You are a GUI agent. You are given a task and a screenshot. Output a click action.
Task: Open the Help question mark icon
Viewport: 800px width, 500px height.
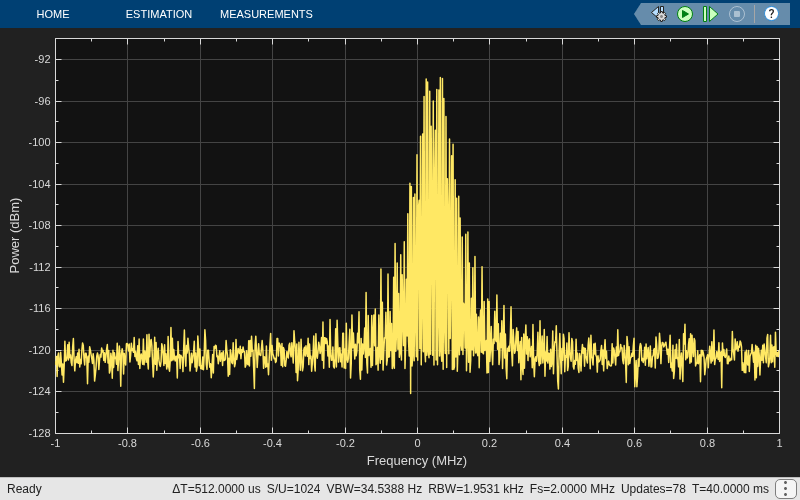click(x=771, y=14)
